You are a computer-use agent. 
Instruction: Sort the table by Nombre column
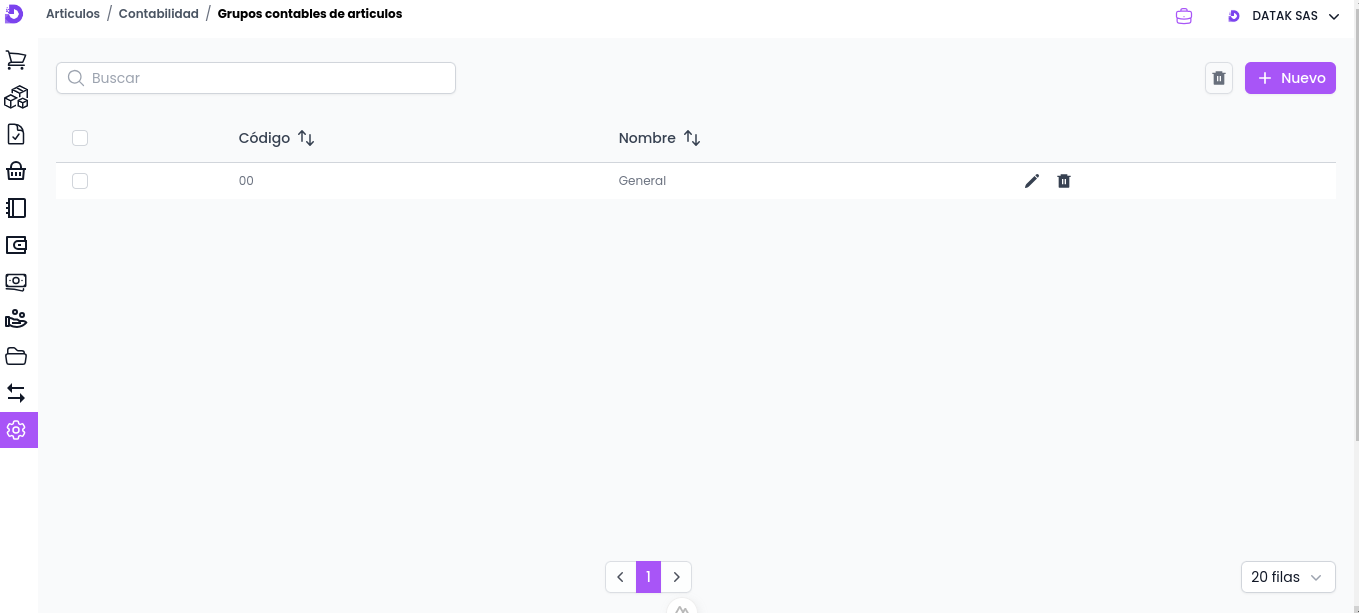point(692,138)
